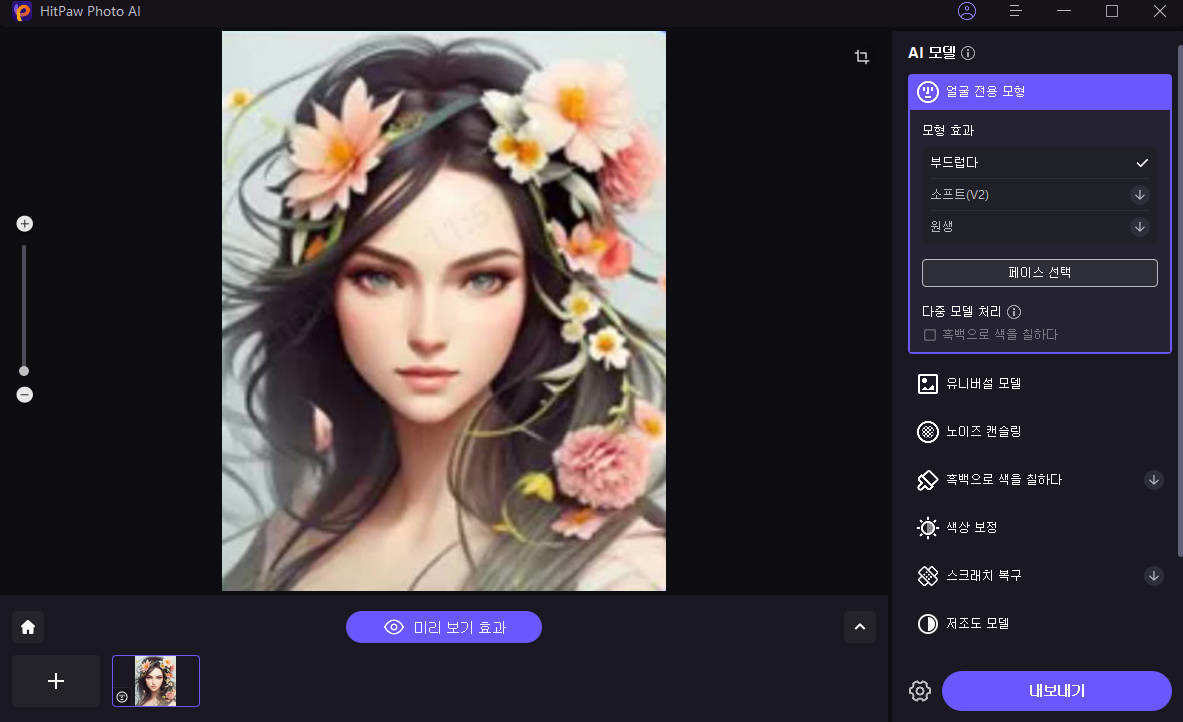Enable the 흑백으로 색을 칠하다 checkbox
The width and height of the screenshot is (1183, 722).
[930, 335]
